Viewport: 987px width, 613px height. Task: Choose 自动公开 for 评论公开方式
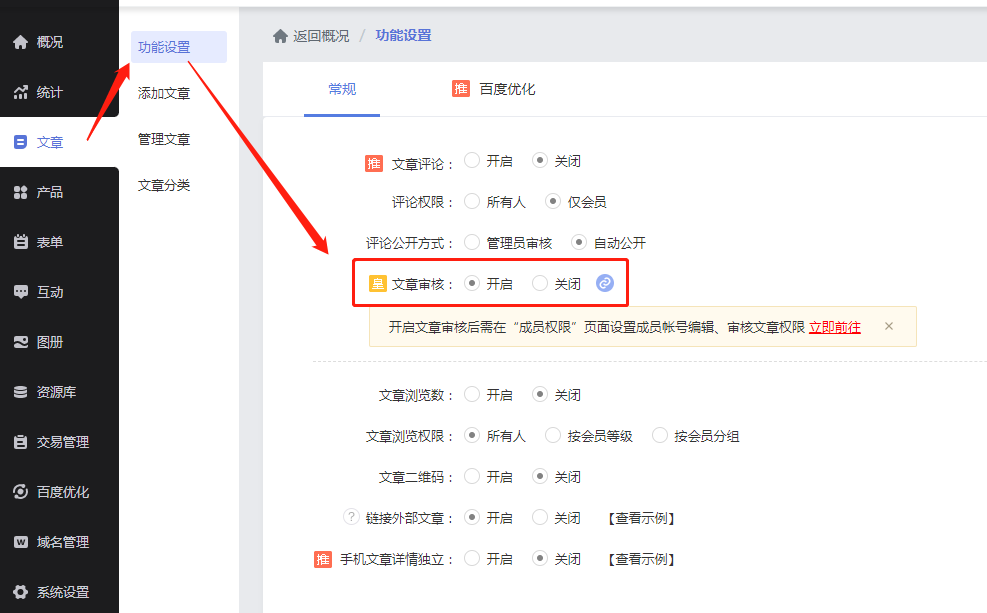click(x=579, y=242)
